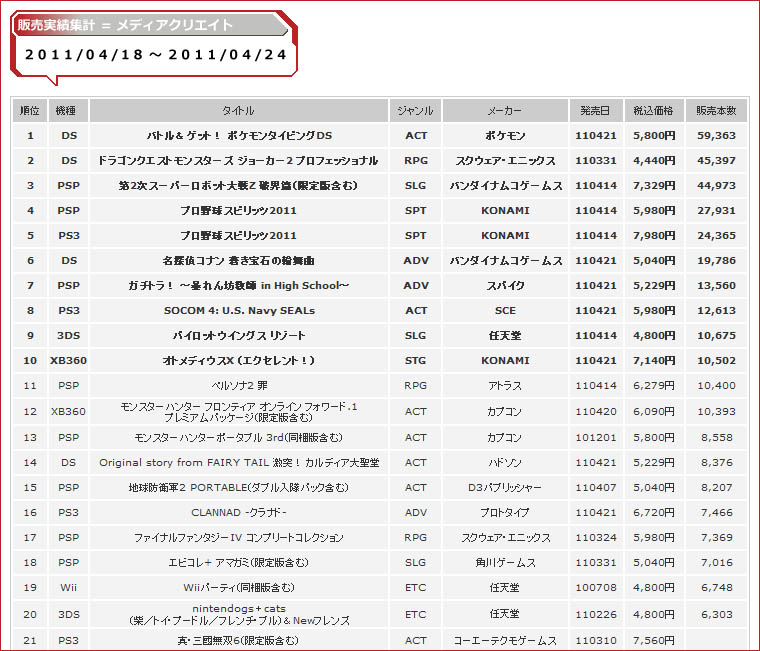Click maker D3パブリッシャー in rank 15 row

pos(505,488)
